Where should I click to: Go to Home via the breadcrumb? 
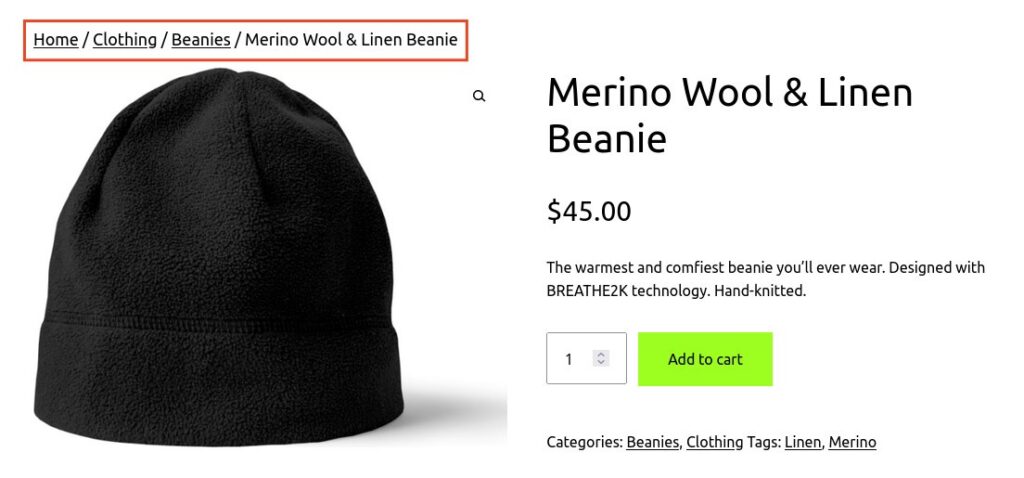pyautogui.click(x=55, y=40)
